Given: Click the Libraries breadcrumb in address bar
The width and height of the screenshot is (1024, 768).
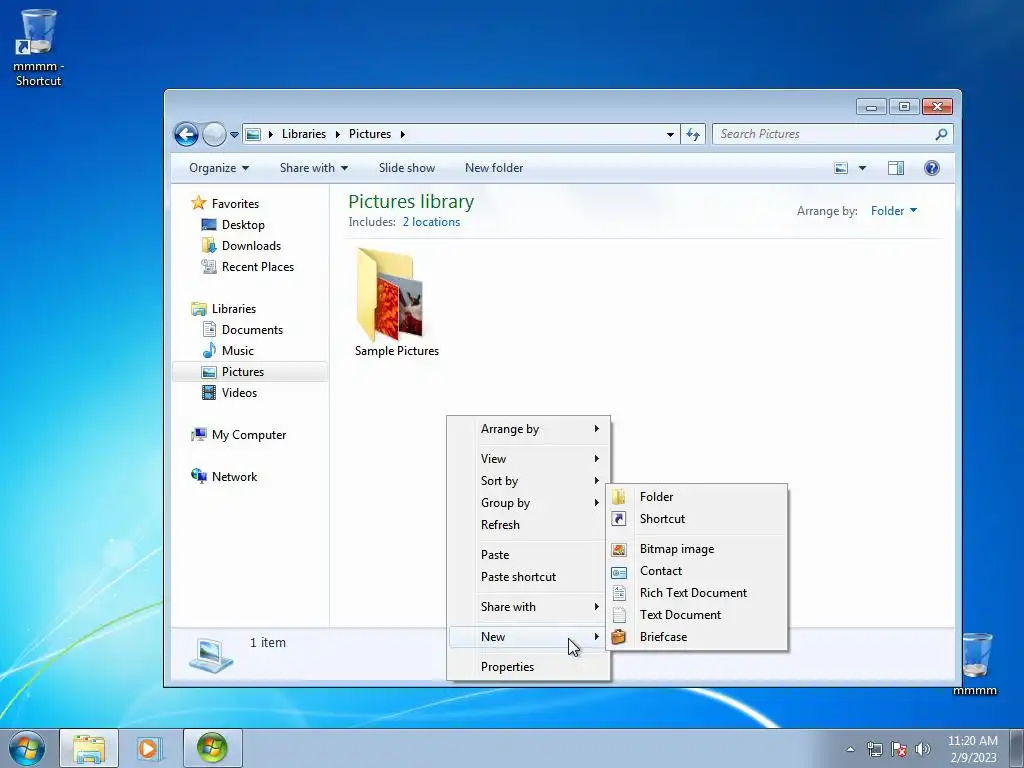Looking at the screenshot, I should click(x=304, y=134).
